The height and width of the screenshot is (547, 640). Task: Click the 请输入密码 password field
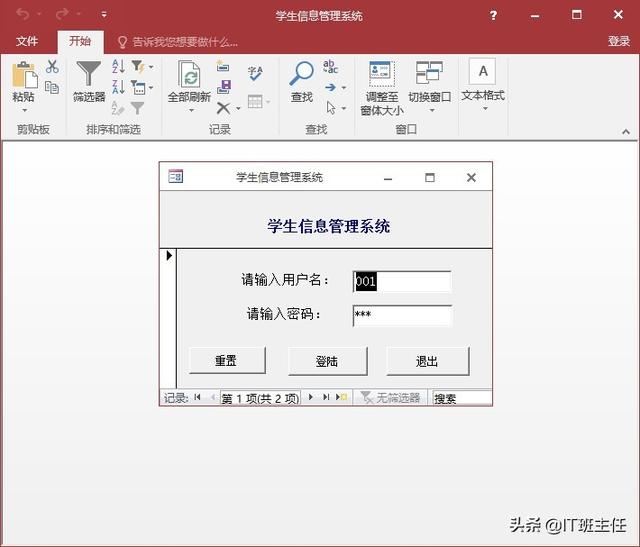tap(402, 315)
